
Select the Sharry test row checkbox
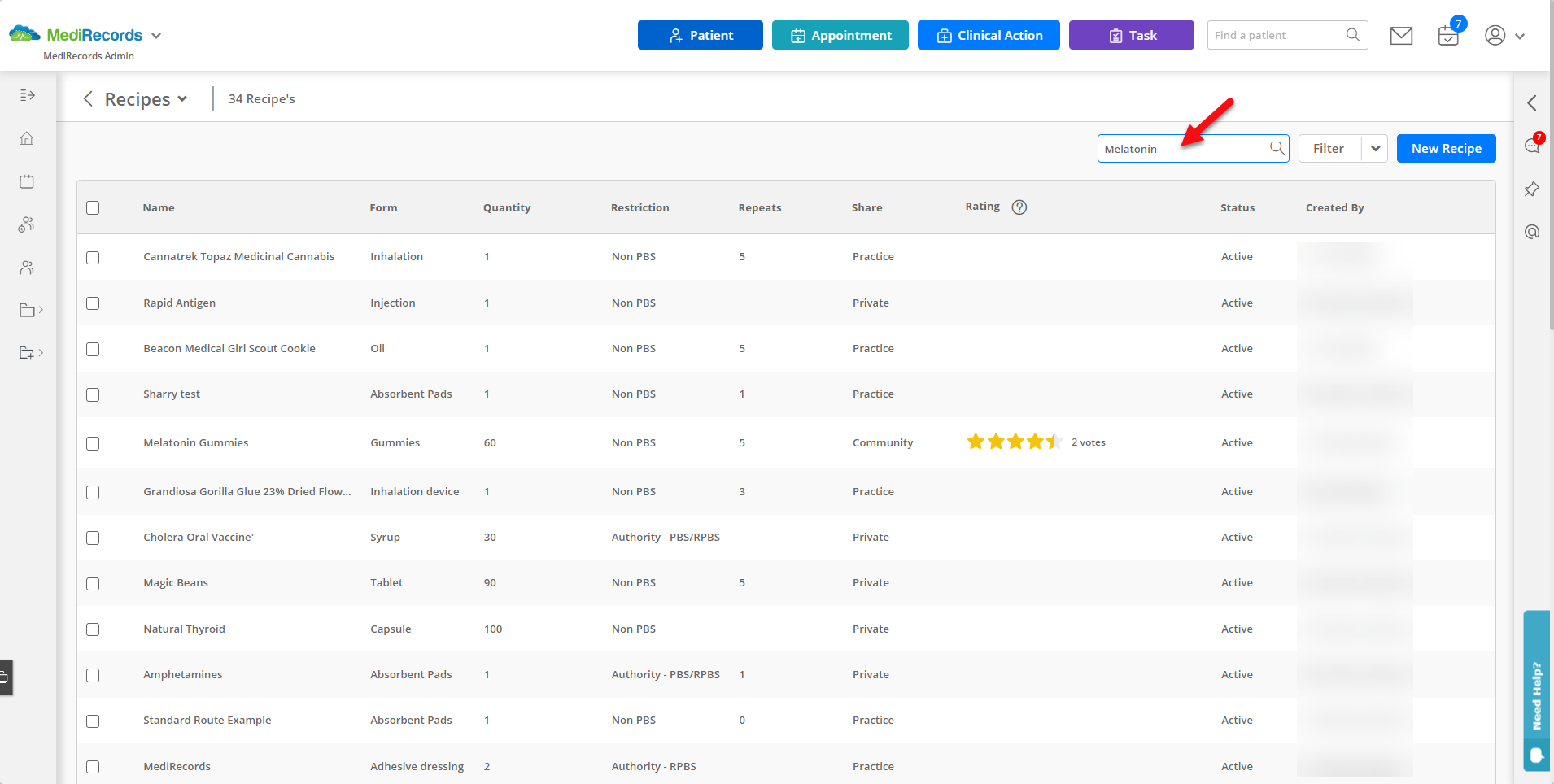pos(93,394)
